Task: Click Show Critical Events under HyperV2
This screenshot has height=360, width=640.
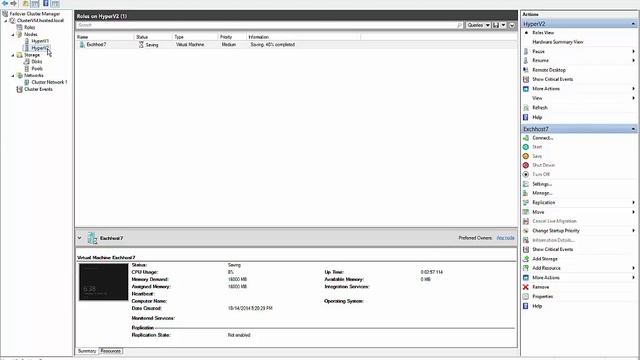Action: click(x=553, y=79)
